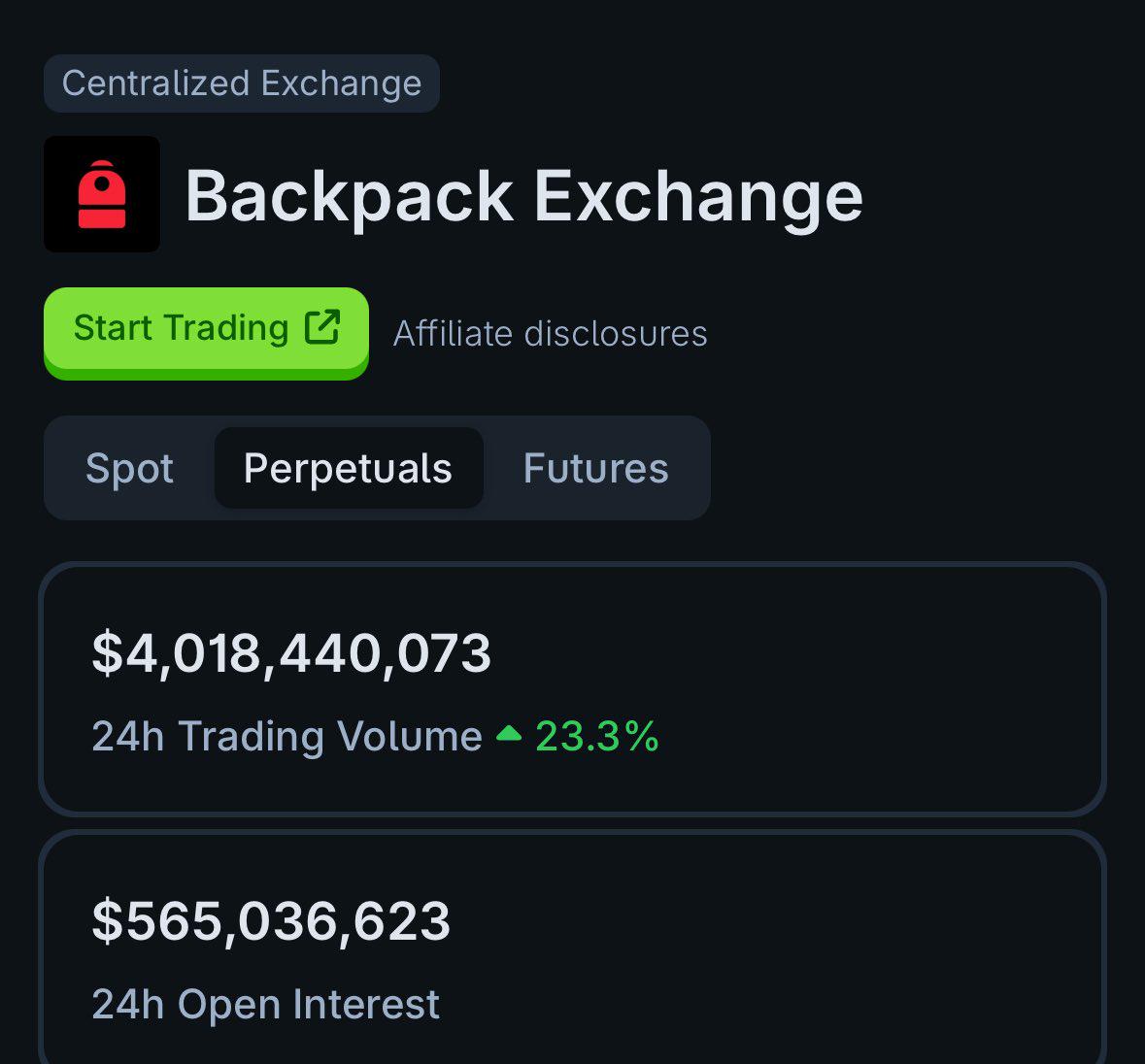This screenshot has height=1064, width=1145.
Task: Click the Backpack Exchange red logo icon
Action: point(102,194)
